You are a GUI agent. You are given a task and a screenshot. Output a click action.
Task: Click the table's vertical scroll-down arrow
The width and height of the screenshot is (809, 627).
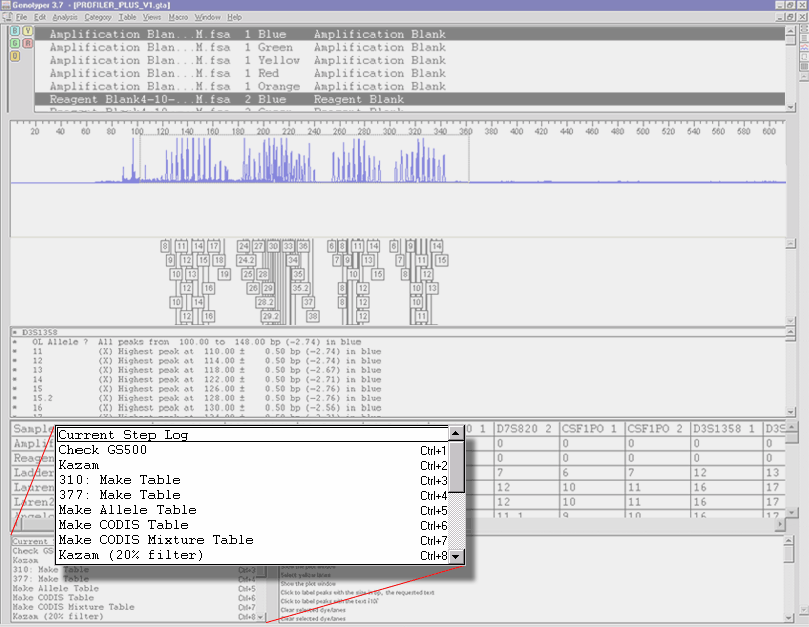click(791, 512)
